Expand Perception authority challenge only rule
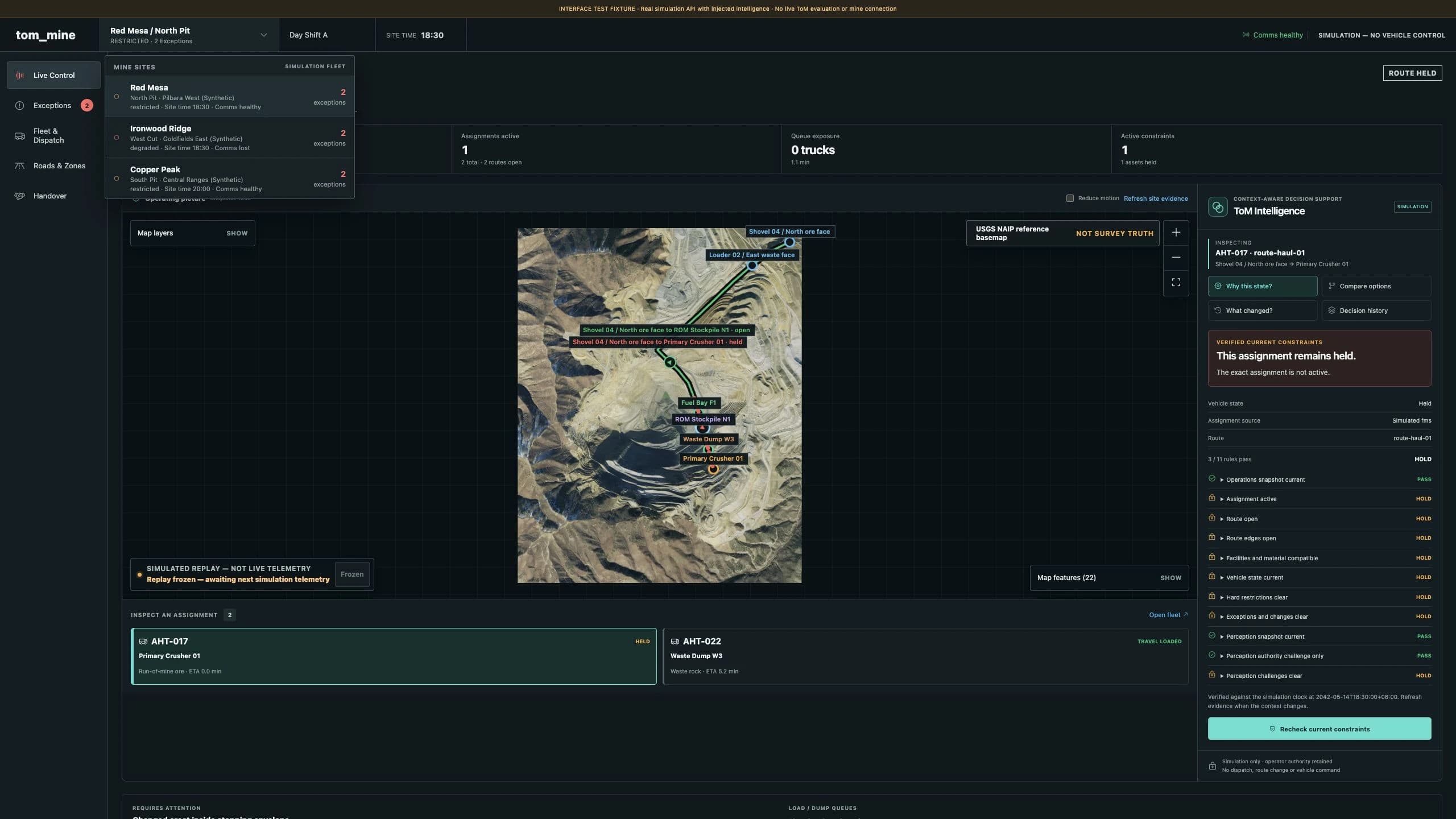This screenshot has width=1456, height=819. pos(1319,656)
